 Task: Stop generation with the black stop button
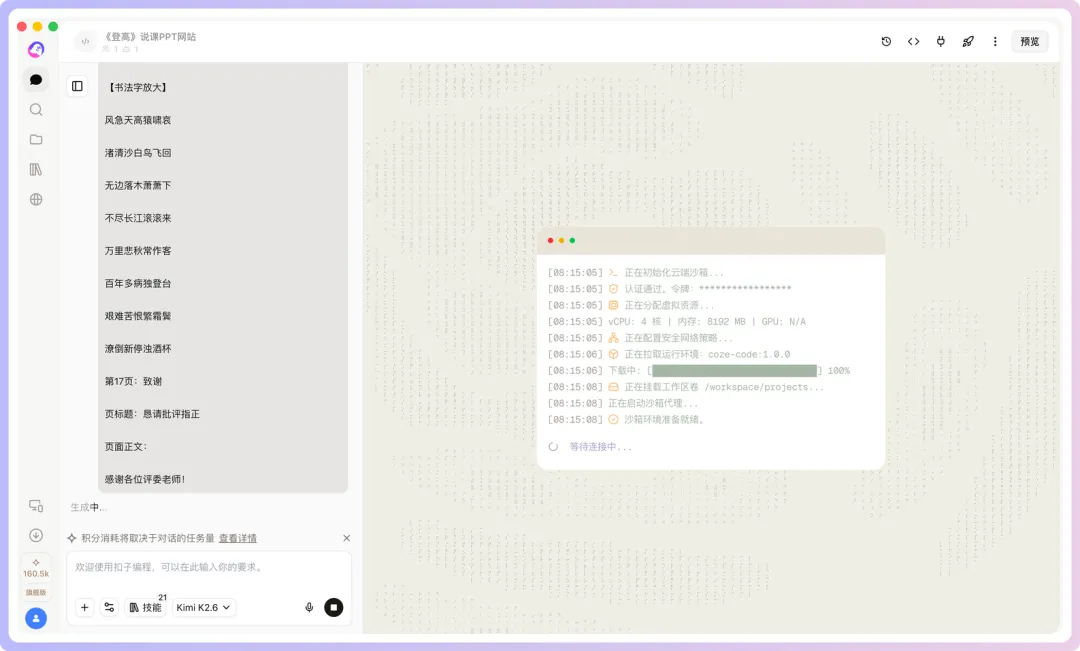click(x=333, y=607)
